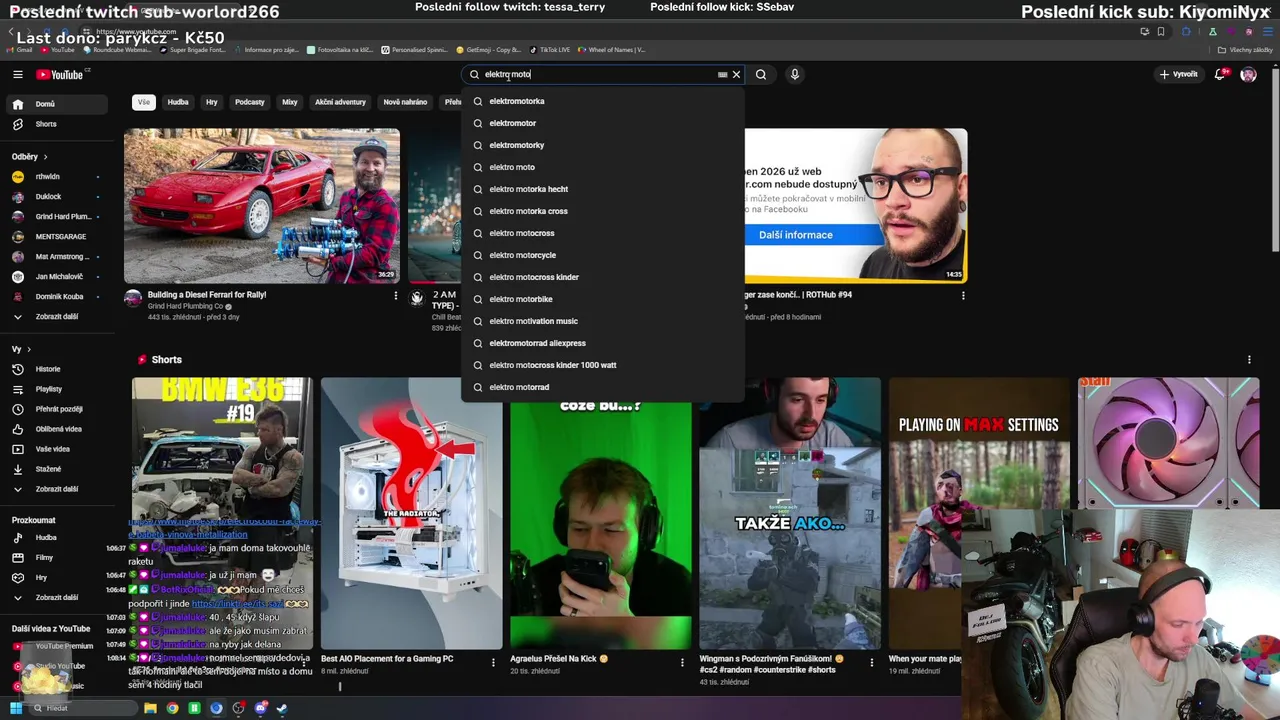
Task: Expand Zobrazit další under subscriptions
Action: coord(58,317)
